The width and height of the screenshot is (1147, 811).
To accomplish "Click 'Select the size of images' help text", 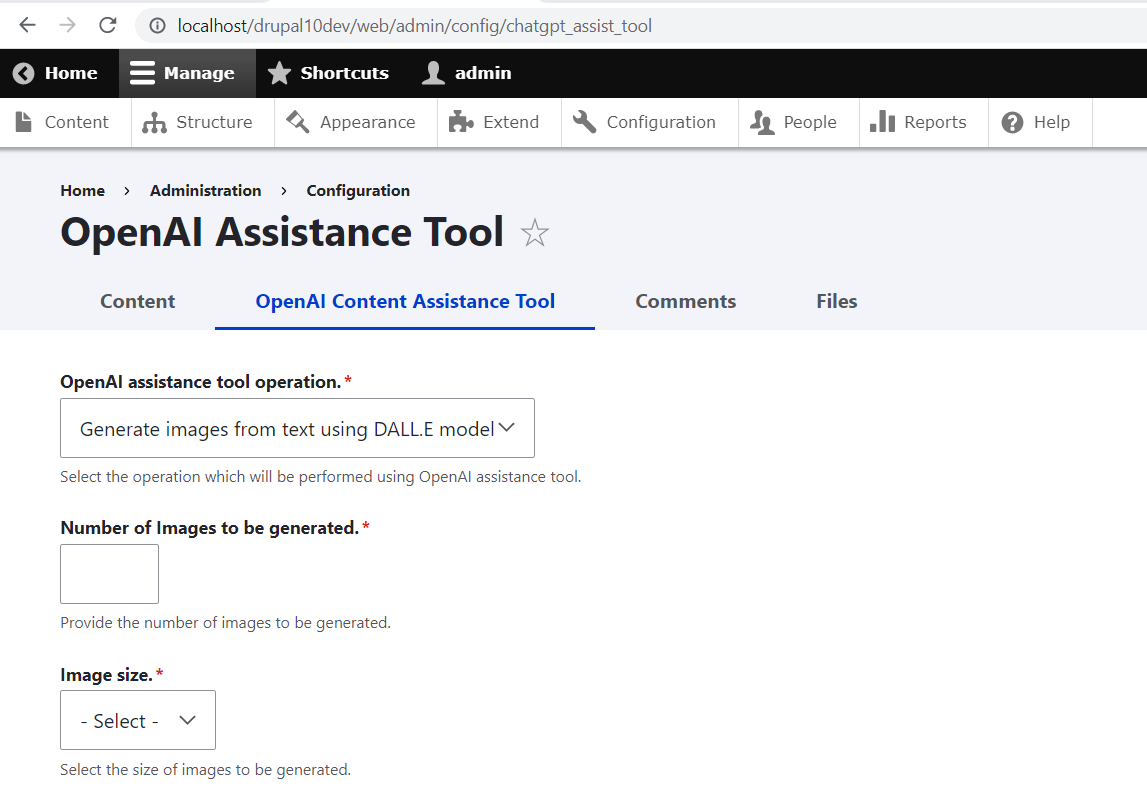I will point(206,769).
